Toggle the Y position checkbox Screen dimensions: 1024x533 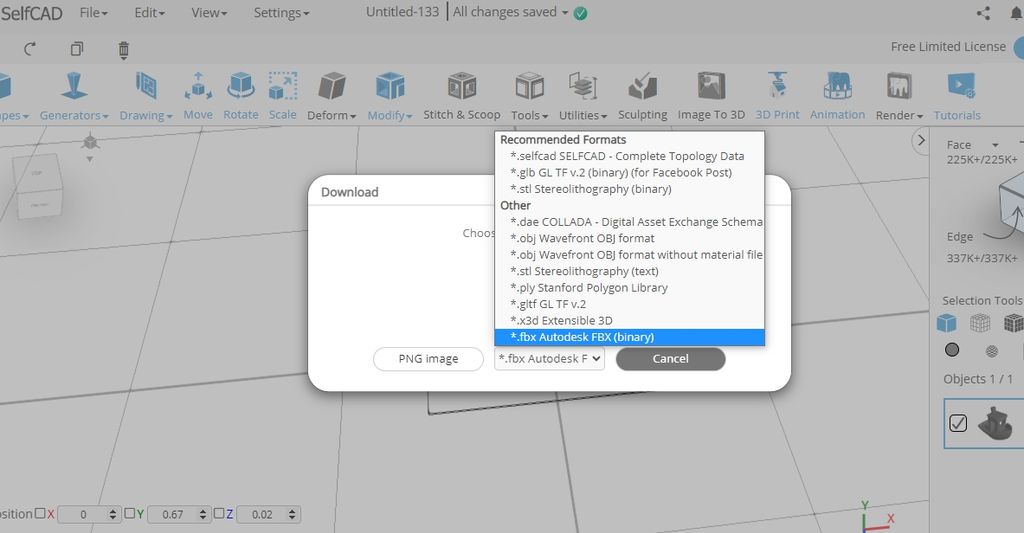click(x=129, y=513)
